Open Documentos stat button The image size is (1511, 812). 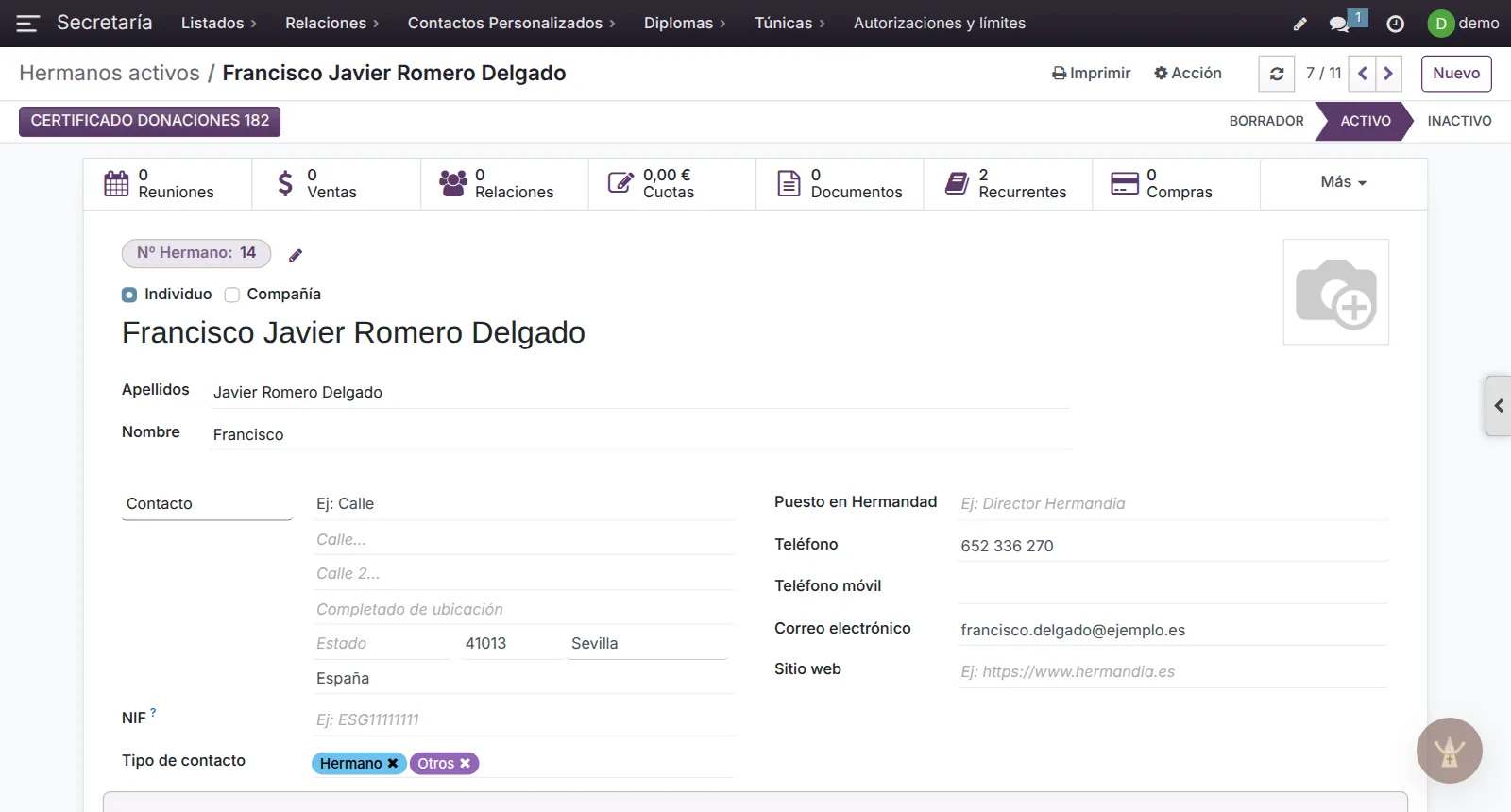pos(840,183)
